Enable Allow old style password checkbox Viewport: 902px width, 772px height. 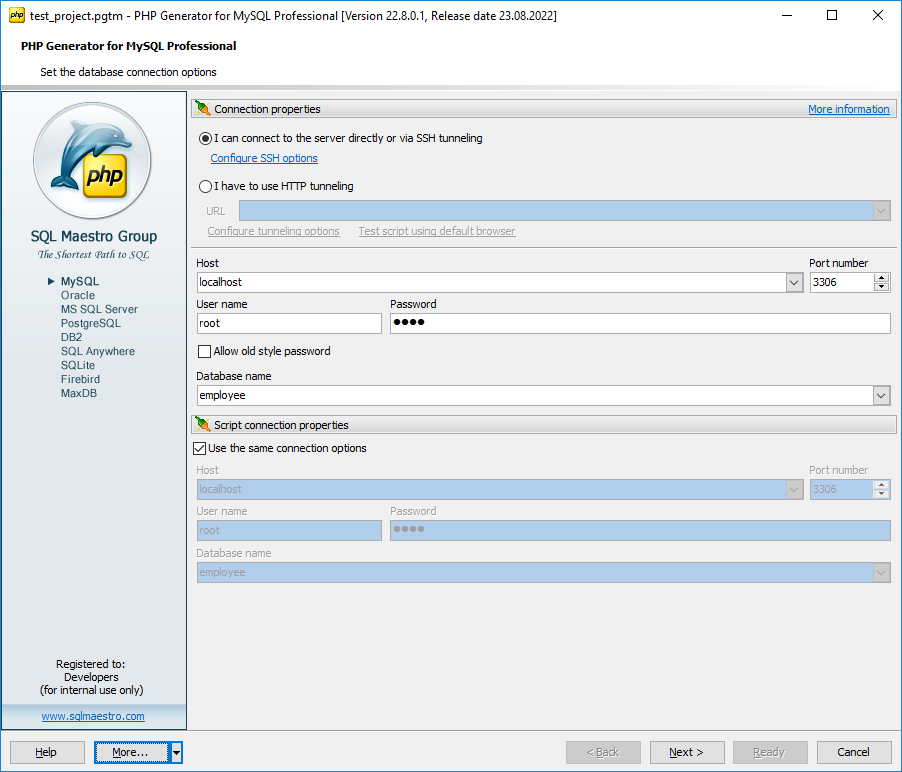(205, 351)
